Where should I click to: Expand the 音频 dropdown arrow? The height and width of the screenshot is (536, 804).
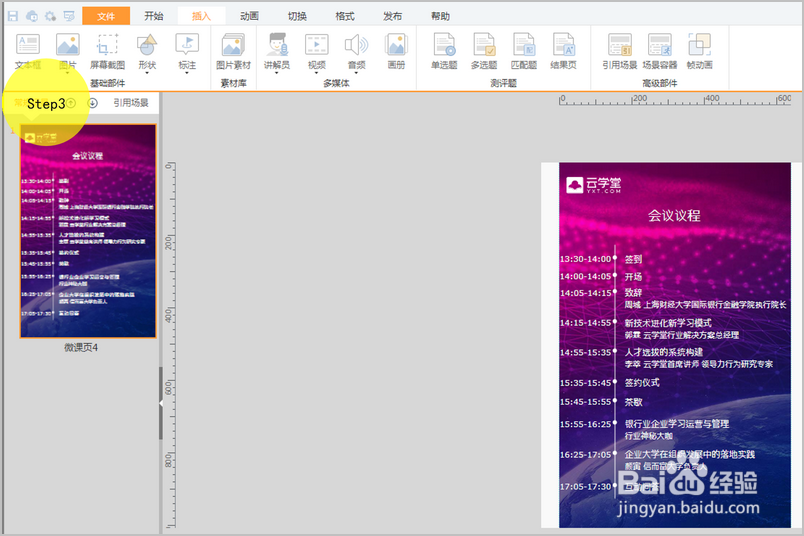click(357, 73)
